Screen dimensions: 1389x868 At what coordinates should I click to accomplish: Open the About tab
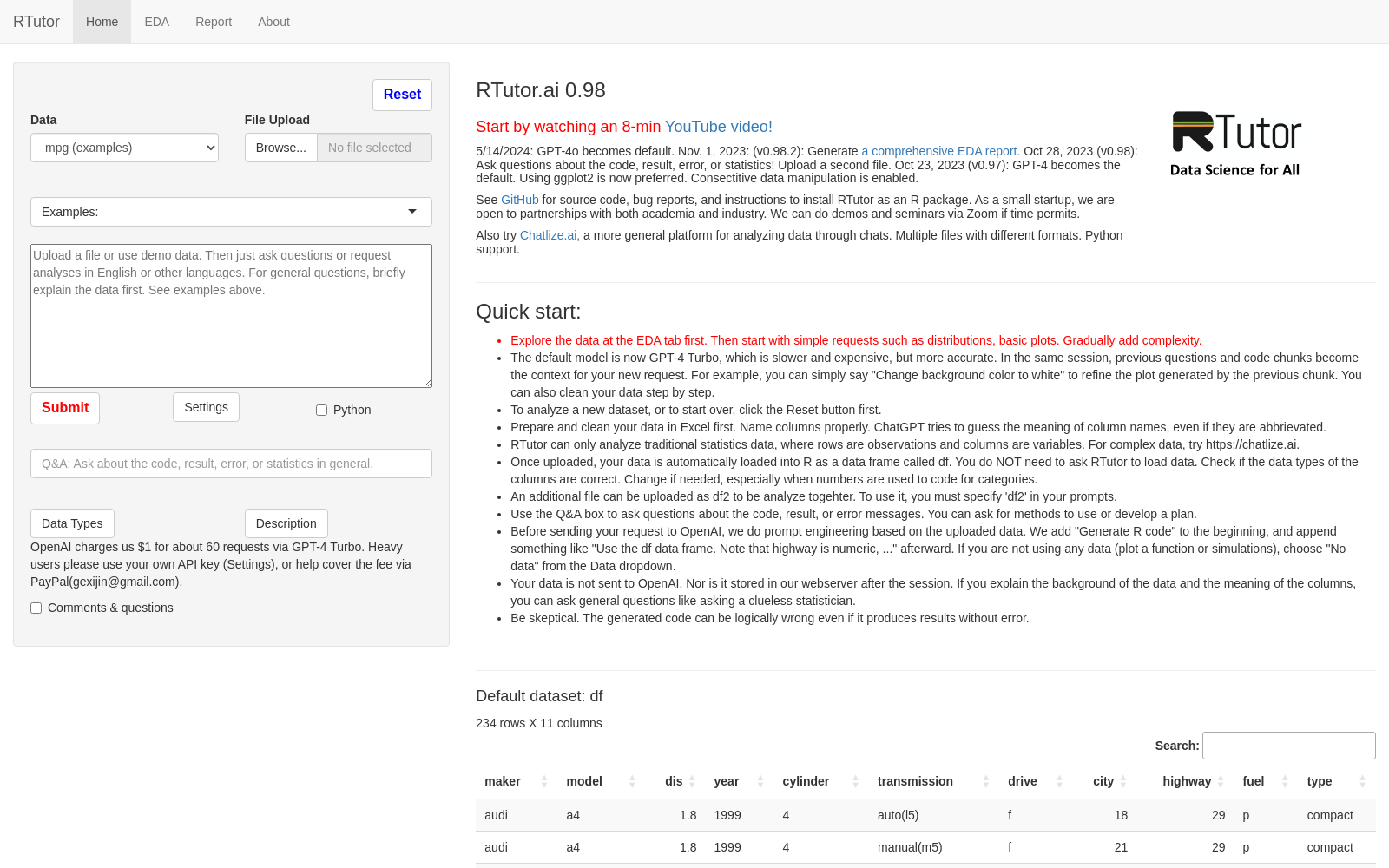[x=273, y=22]
